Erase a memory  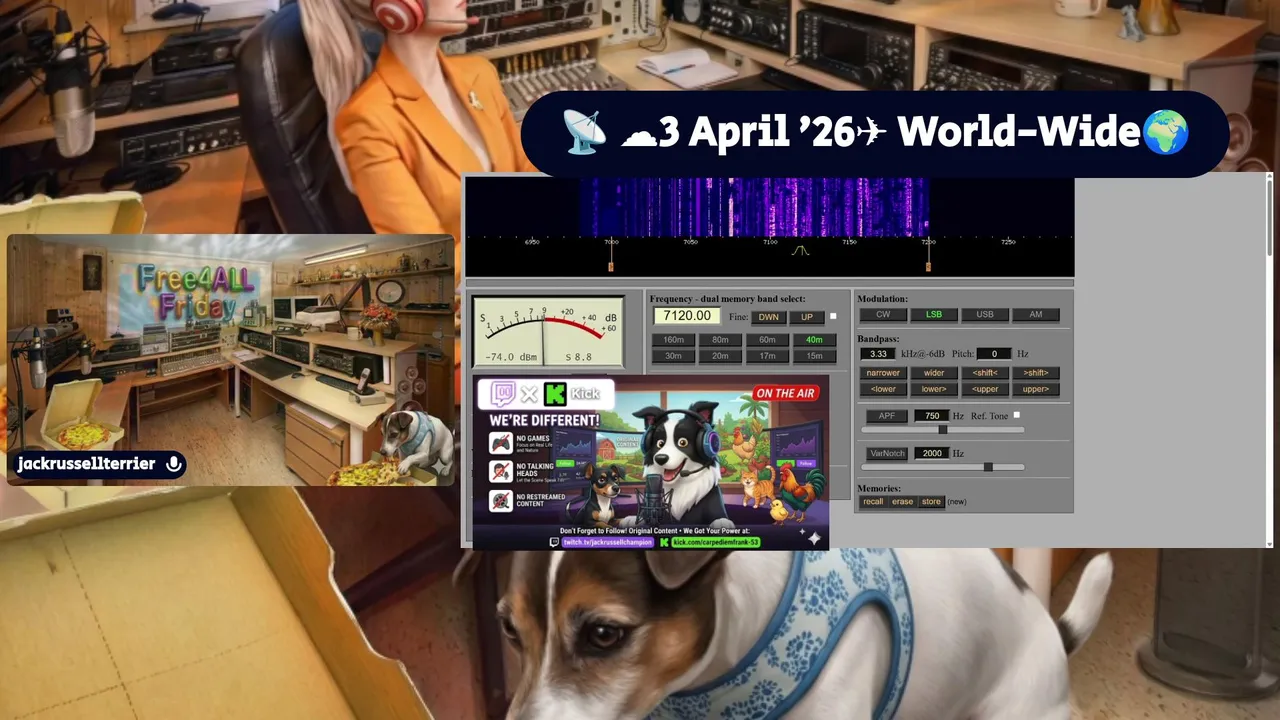pos(902,502)
